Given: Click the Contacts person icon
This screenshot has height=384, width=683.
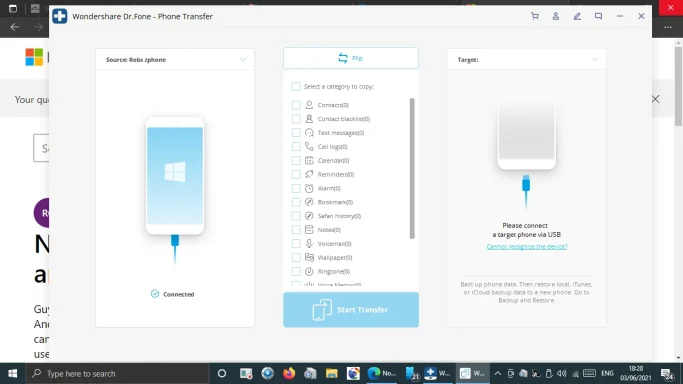Looking at the screenshot, I should pos(309,105).
